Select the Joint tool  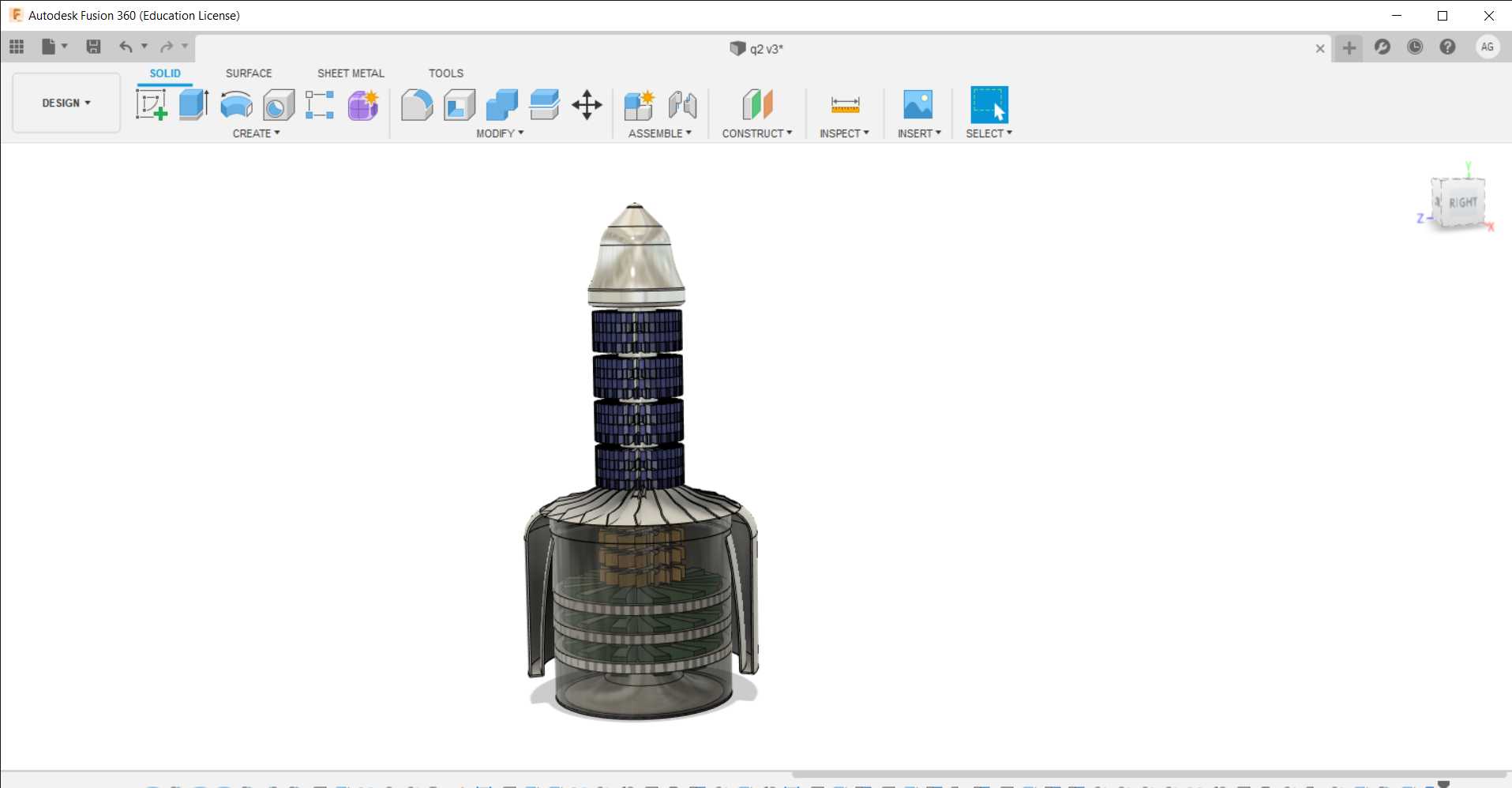[682, 104]
